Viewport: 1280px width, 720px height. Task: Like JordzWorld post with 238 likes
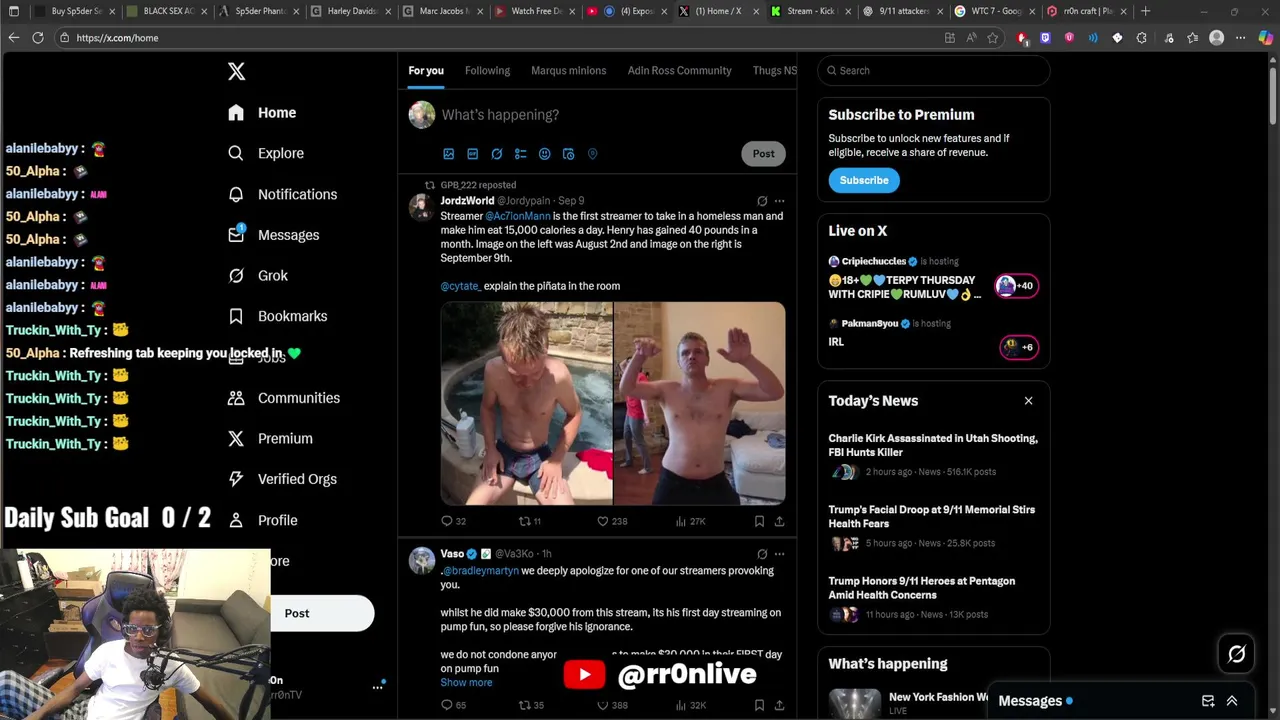(611, 521)
